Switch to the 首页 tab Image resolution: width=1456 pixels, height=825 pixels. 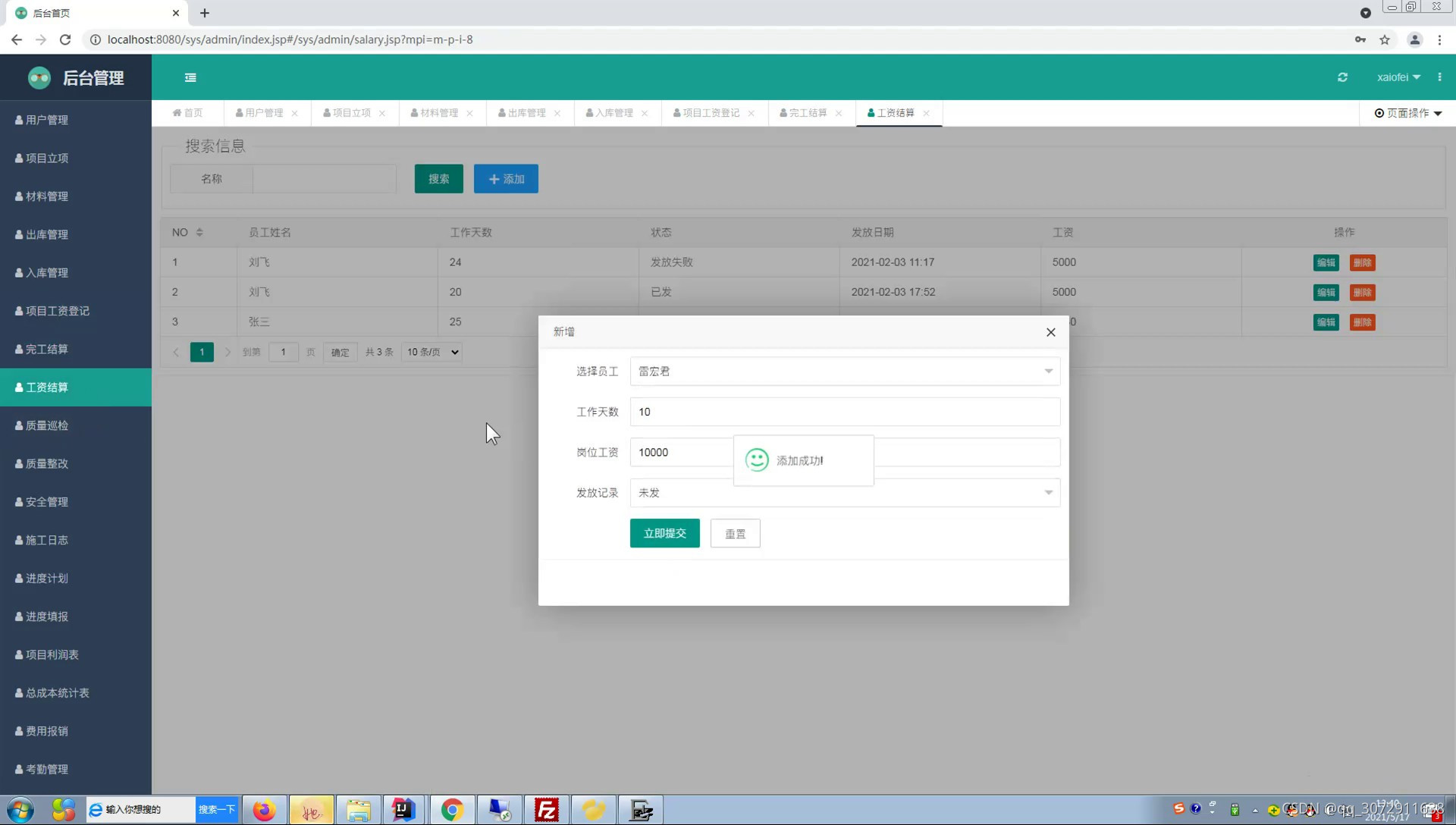point(187,113)
